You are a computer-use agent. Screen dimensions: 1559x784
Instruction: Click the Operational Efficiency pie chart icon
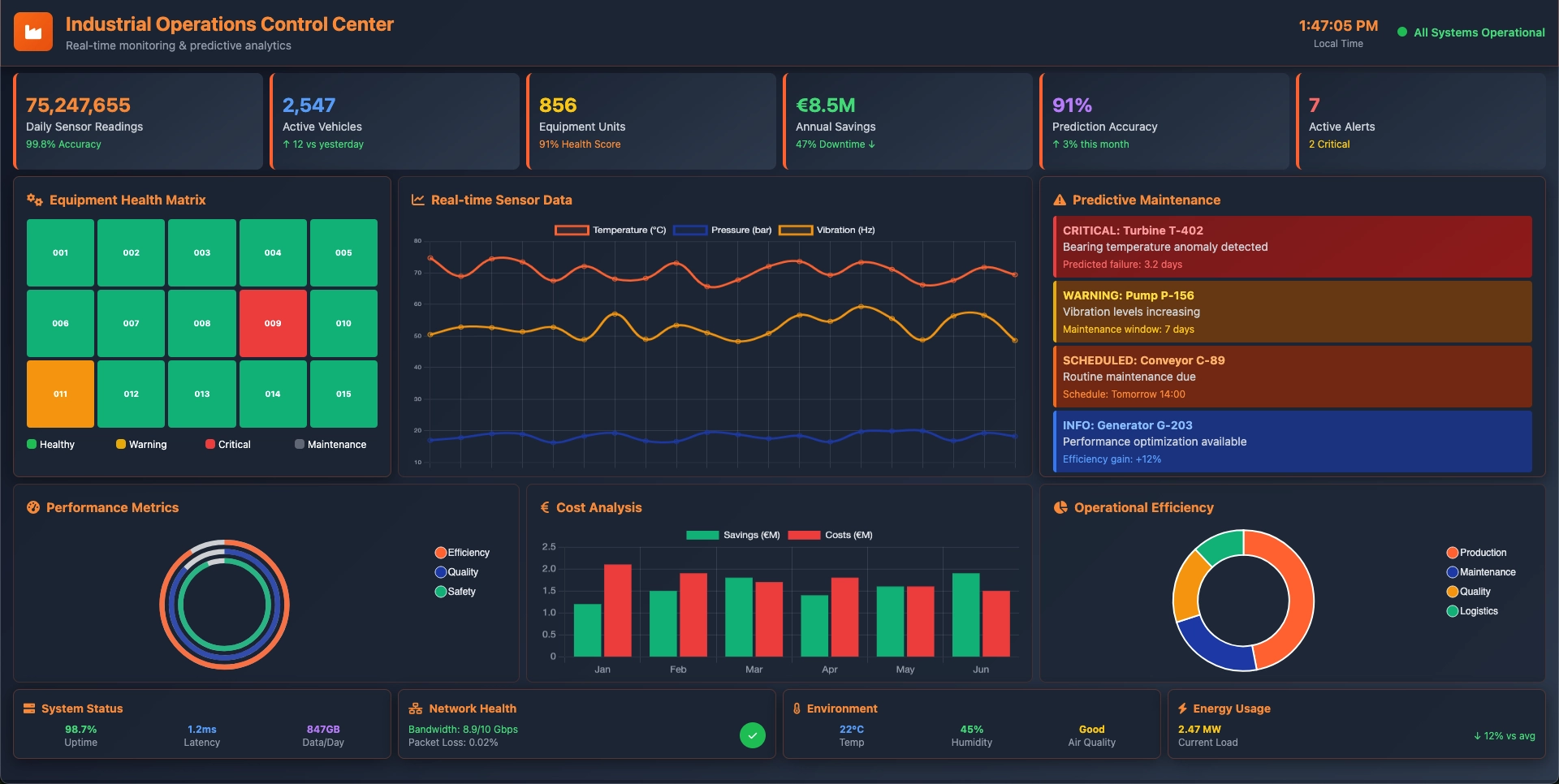pos(1061,507)
